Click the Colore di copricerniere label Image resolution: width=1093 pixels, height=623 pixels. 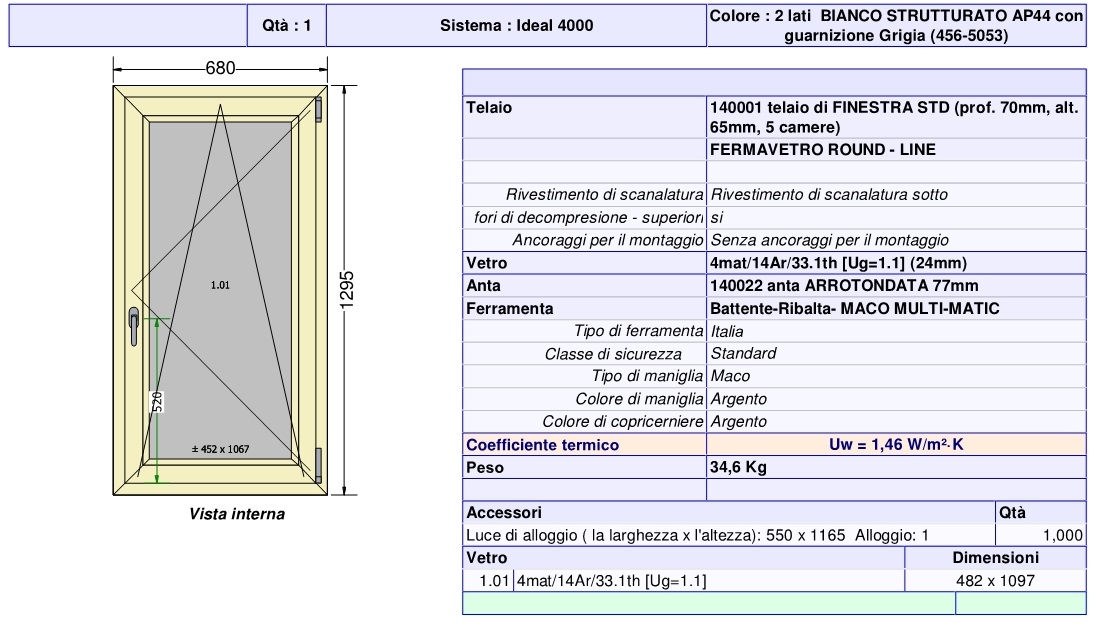tap(623, 422)
